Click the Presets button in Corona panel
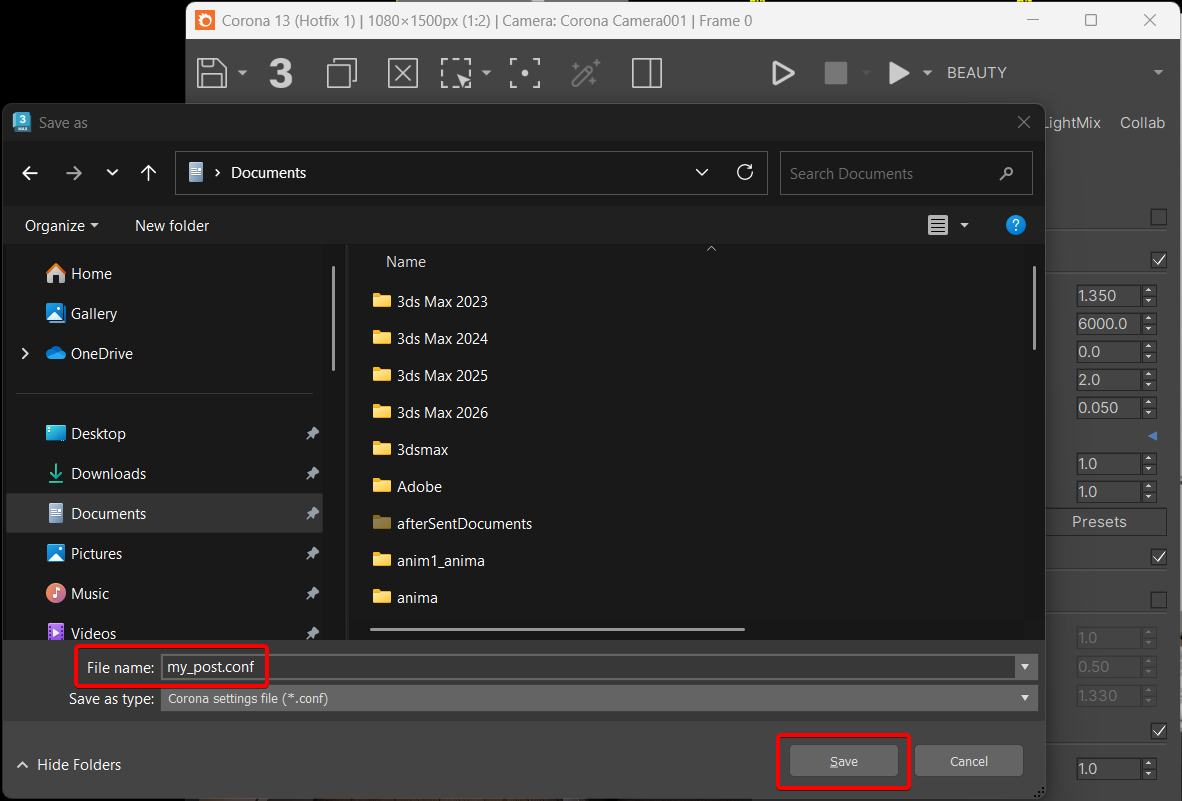 coord(1105,521)
